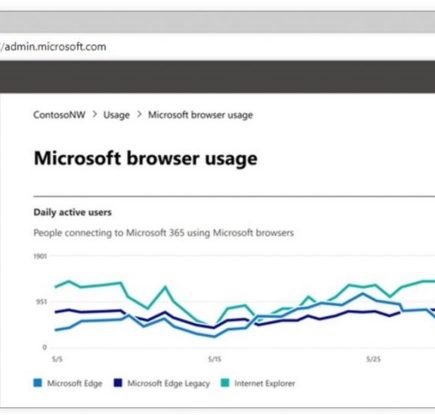Select Microsoft Edge Legacy legend label
Image resolution: width=435 pixels, height=415 pixels.
169,383
